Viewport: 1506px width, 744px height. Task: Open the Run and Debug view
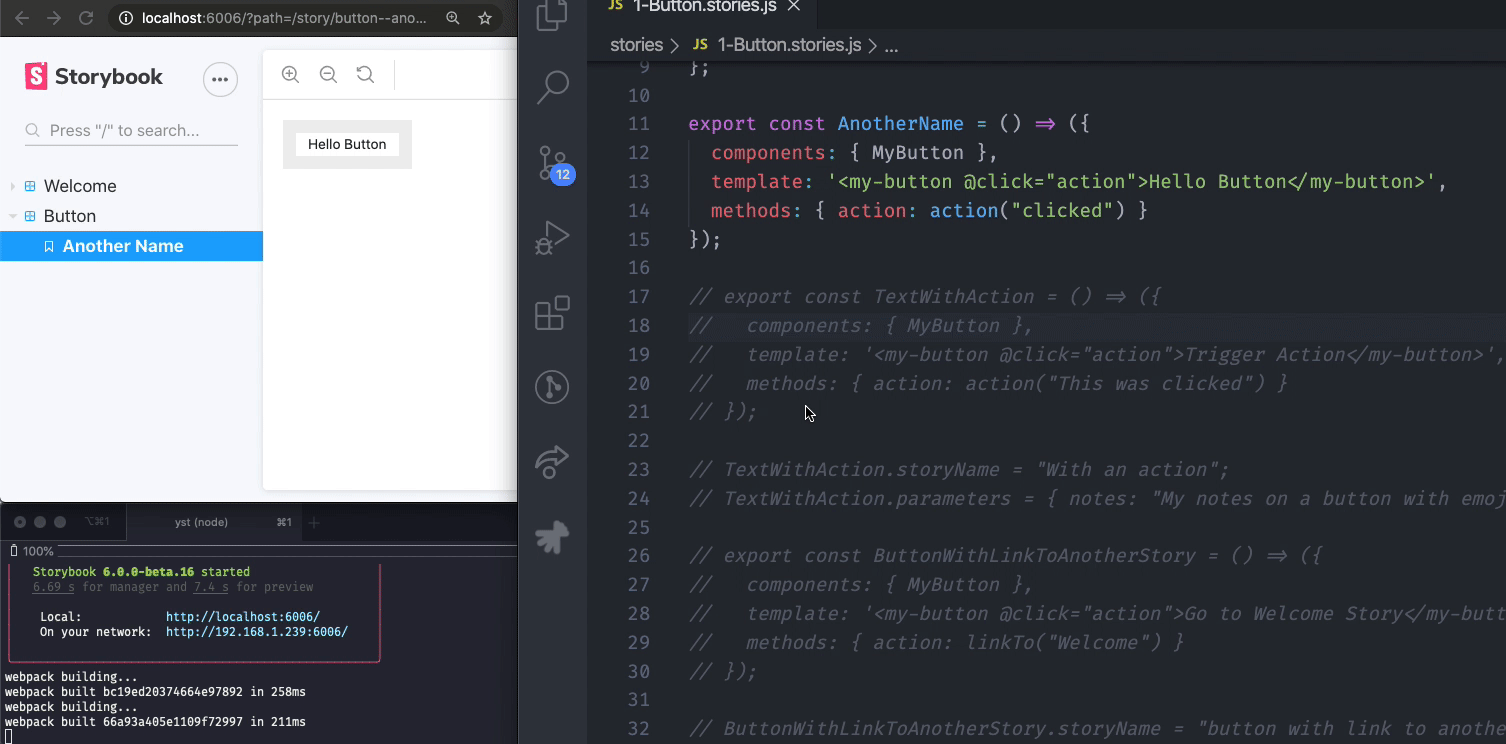(552, 238)
